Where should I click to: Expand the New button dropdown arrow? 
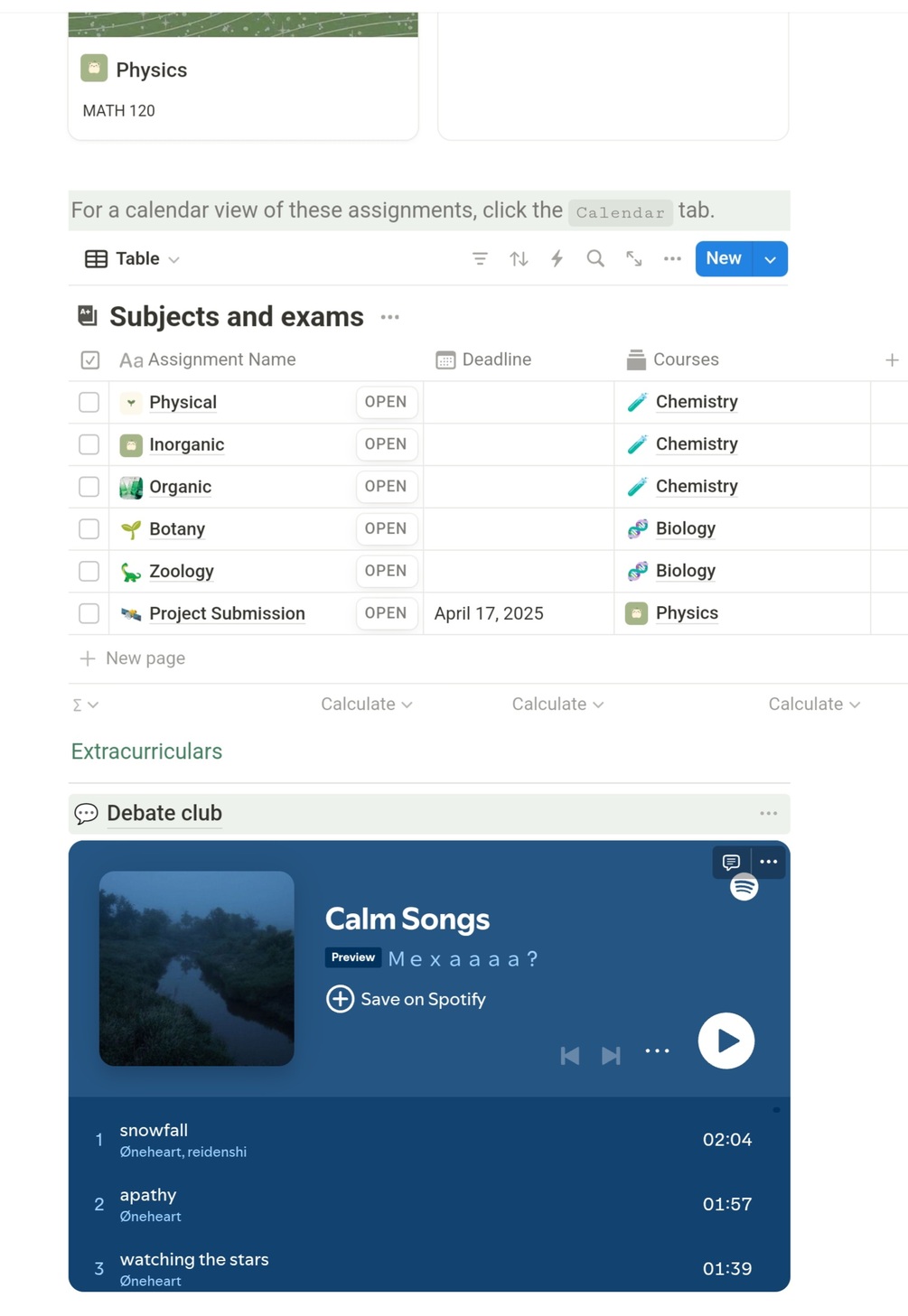(x=770, y=259)
